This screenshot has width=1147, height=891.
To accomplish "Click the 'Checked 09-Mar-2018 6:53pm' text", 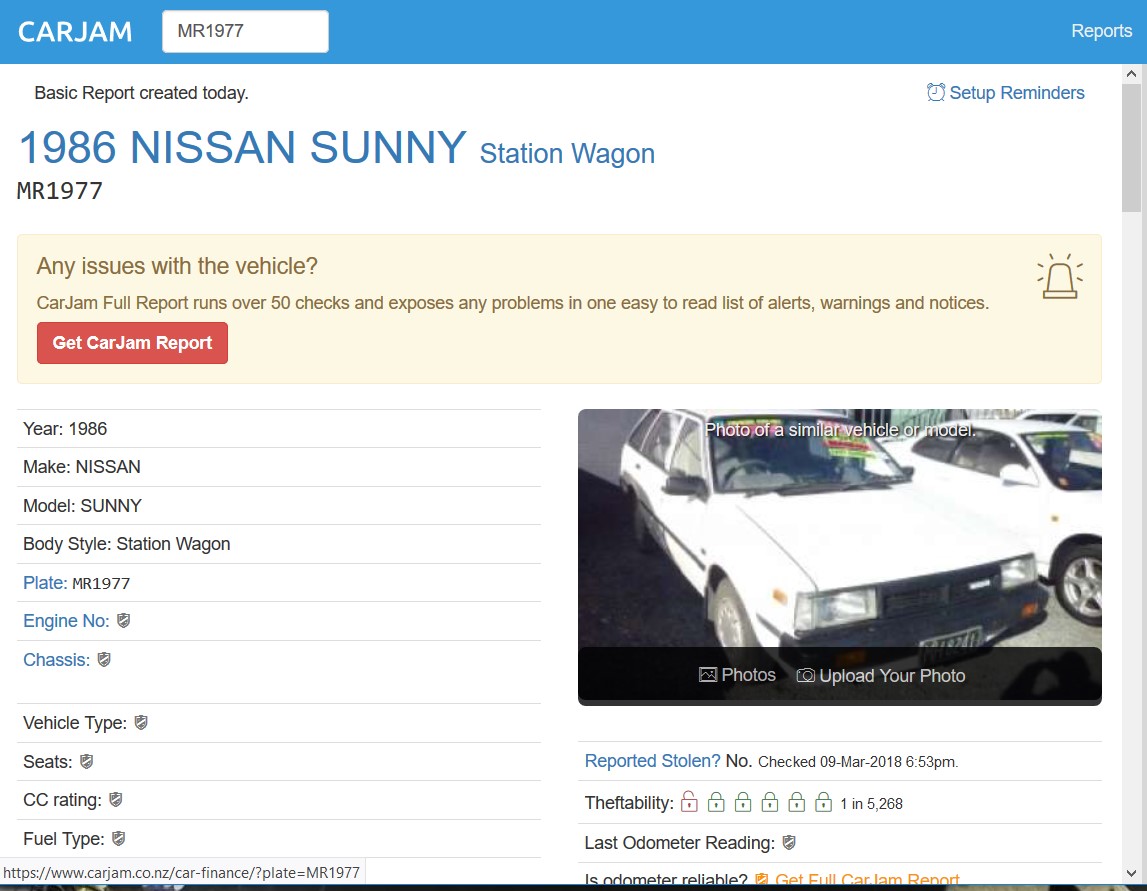I will 858,762.
